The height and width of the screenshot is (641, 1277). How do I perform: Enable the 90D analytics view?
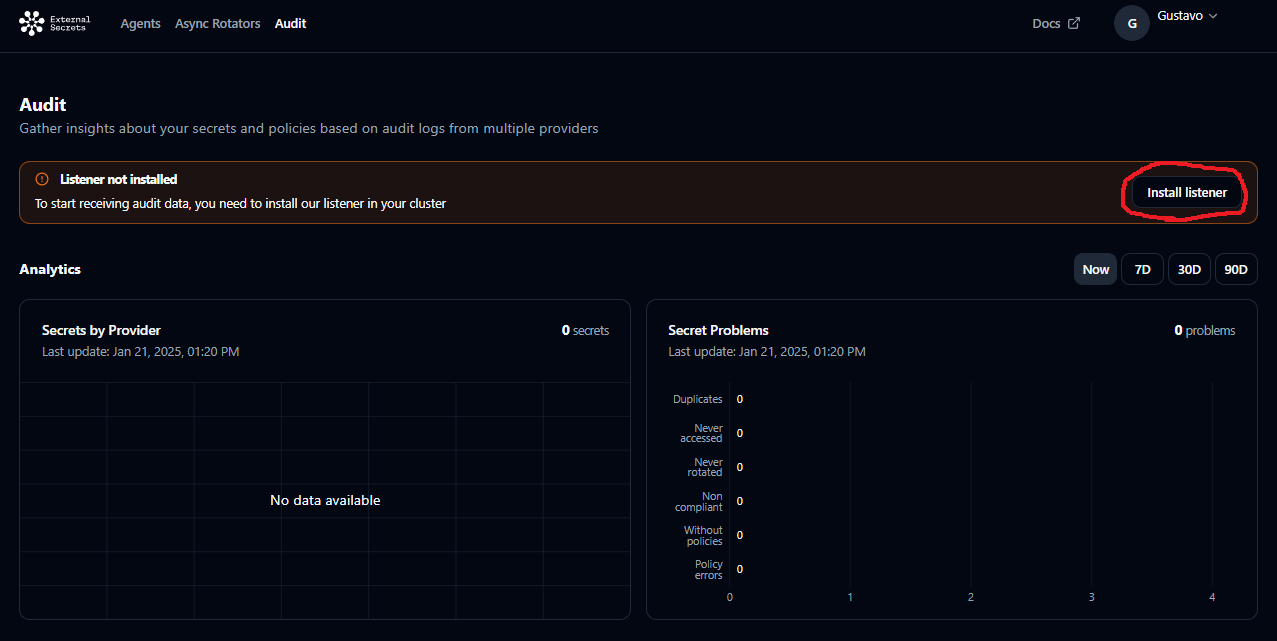pyautogui.click(x=1236, y=268)
